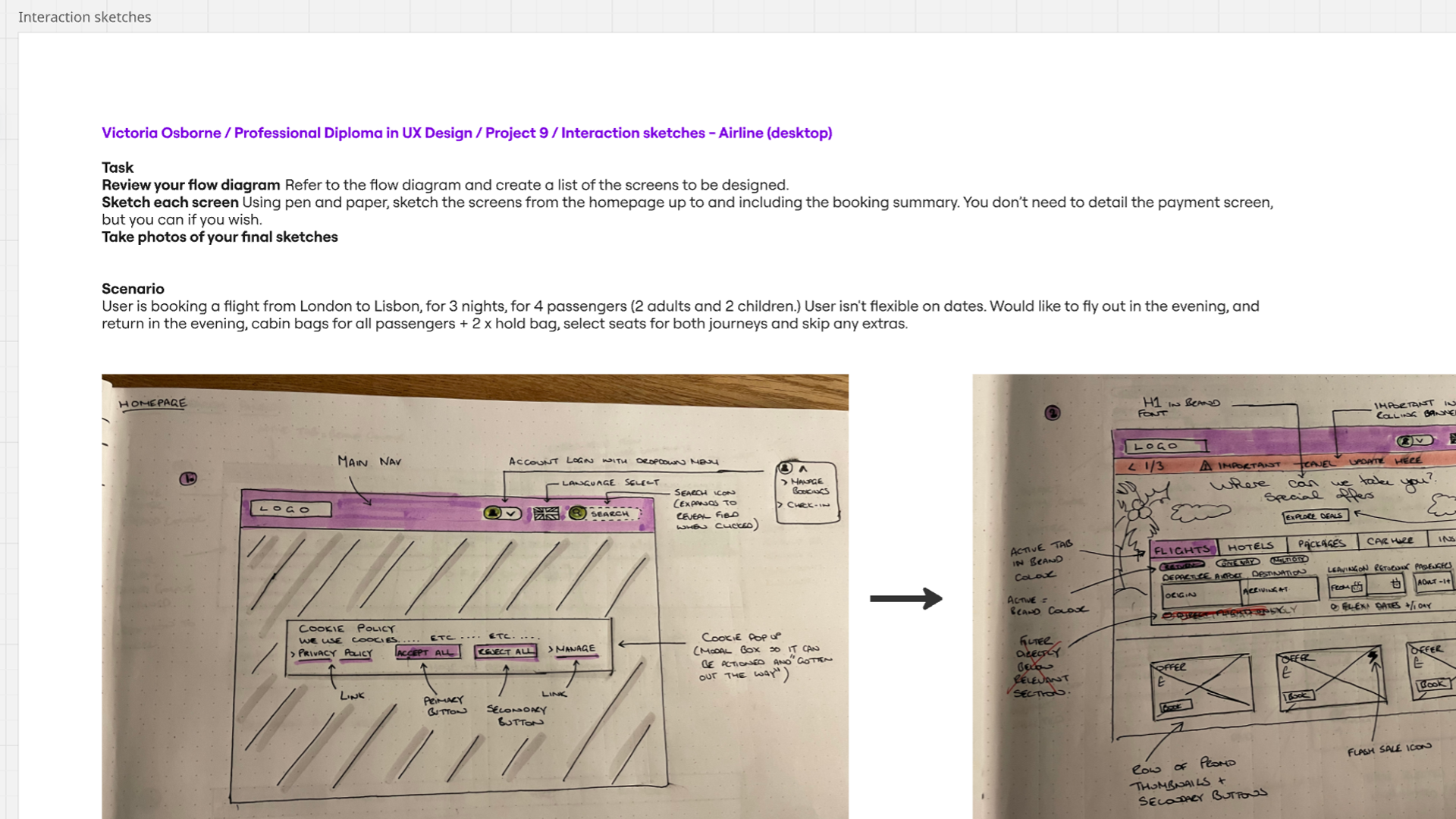The height and width of the screenshot is (819, 1456).
Task: Click the sketched search magnifier icon
Action: tap(578, 513)
